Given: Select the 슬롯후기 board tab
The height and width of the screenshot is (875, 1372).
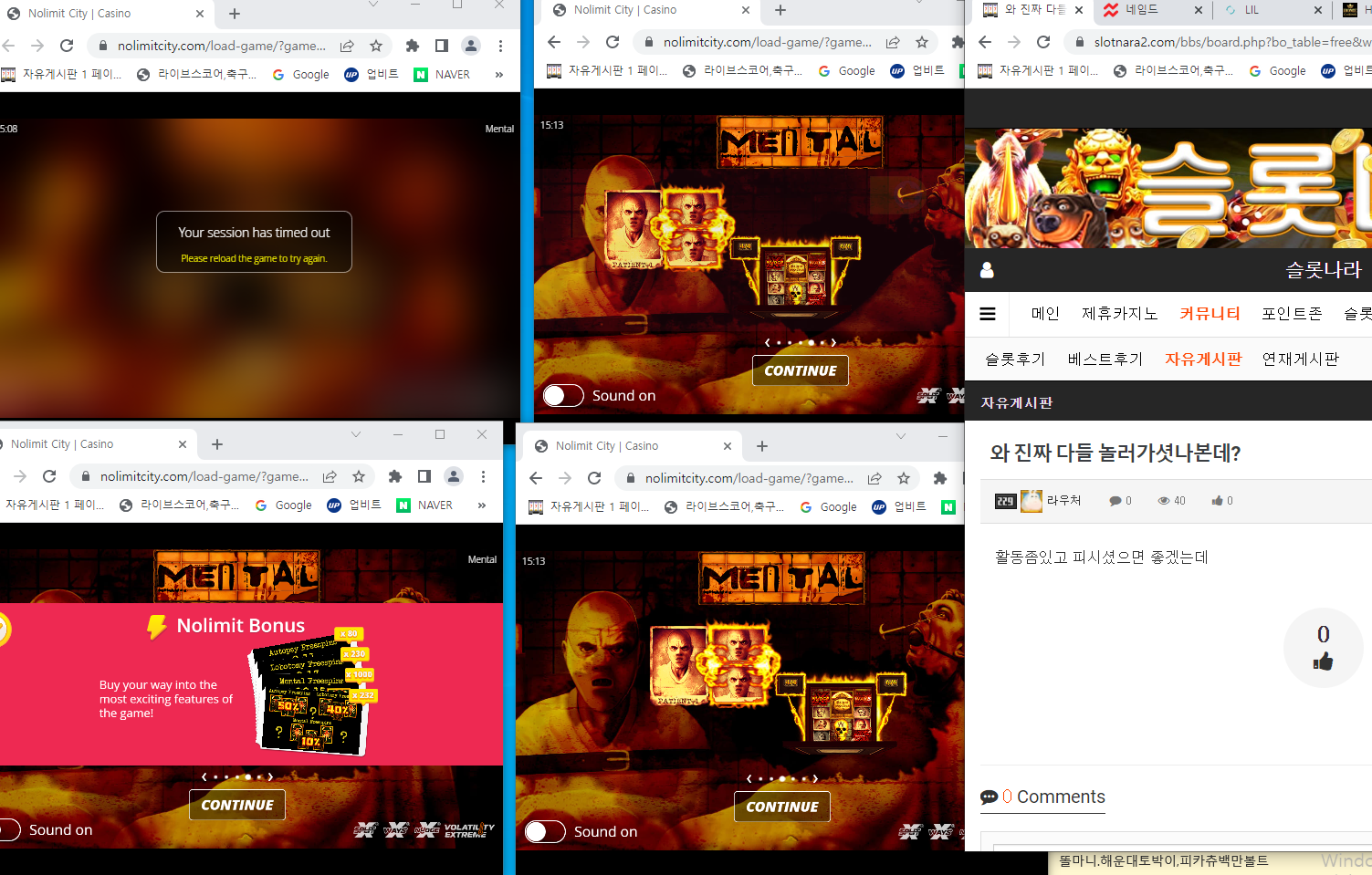Looking at the screenshot, I should click(x=1015, y=359).
